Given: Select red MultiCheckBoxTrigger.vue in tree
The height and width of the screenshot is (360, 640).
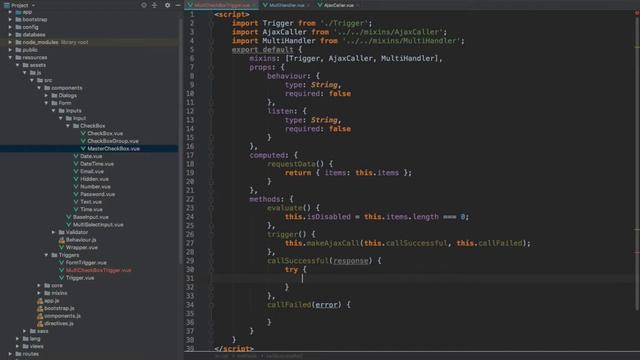Looking at the screenshot, I should click(98, 270).
